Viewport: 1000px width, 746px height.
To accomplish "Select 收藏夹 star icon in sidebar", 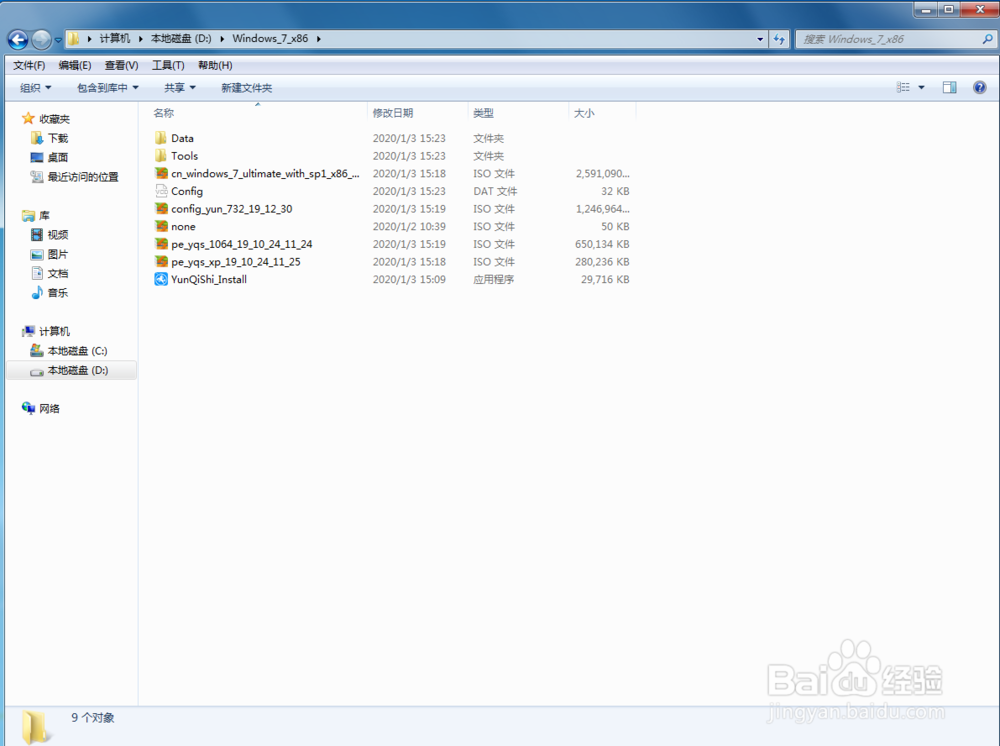I will click(x=28, y=118).
